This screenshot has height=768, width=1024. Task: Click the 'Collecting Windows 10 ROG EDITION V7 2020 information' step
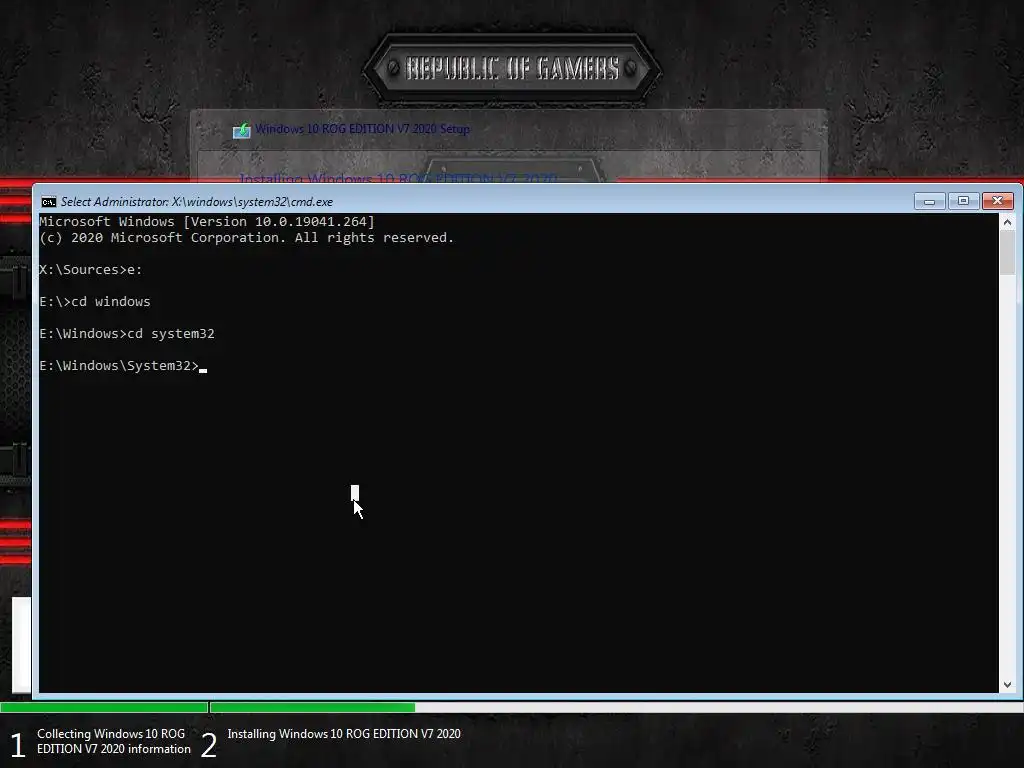[114, 741]
